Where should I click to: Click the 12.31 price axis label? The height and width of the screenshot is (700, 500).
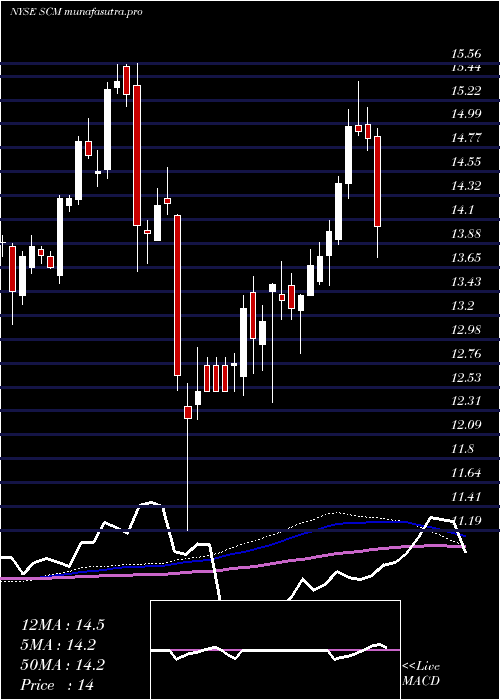466,401
